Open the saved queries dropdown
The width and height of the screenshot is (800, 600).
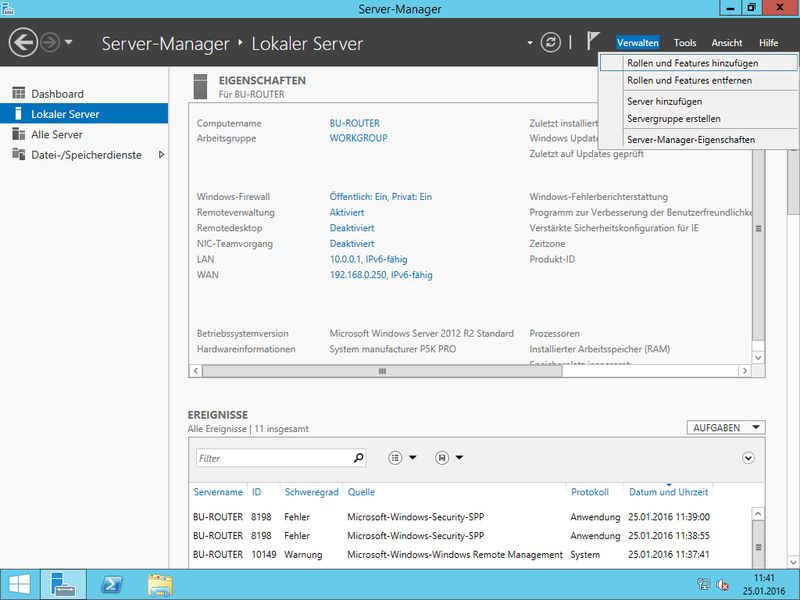pyautogui.click(x=449, y=458)
